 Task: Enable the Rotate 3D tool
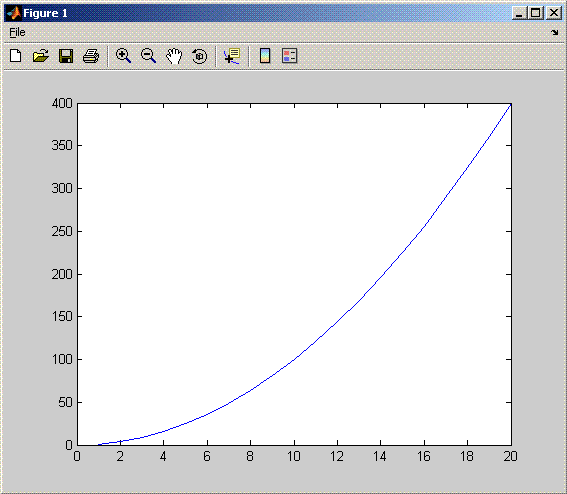[200, 56]
